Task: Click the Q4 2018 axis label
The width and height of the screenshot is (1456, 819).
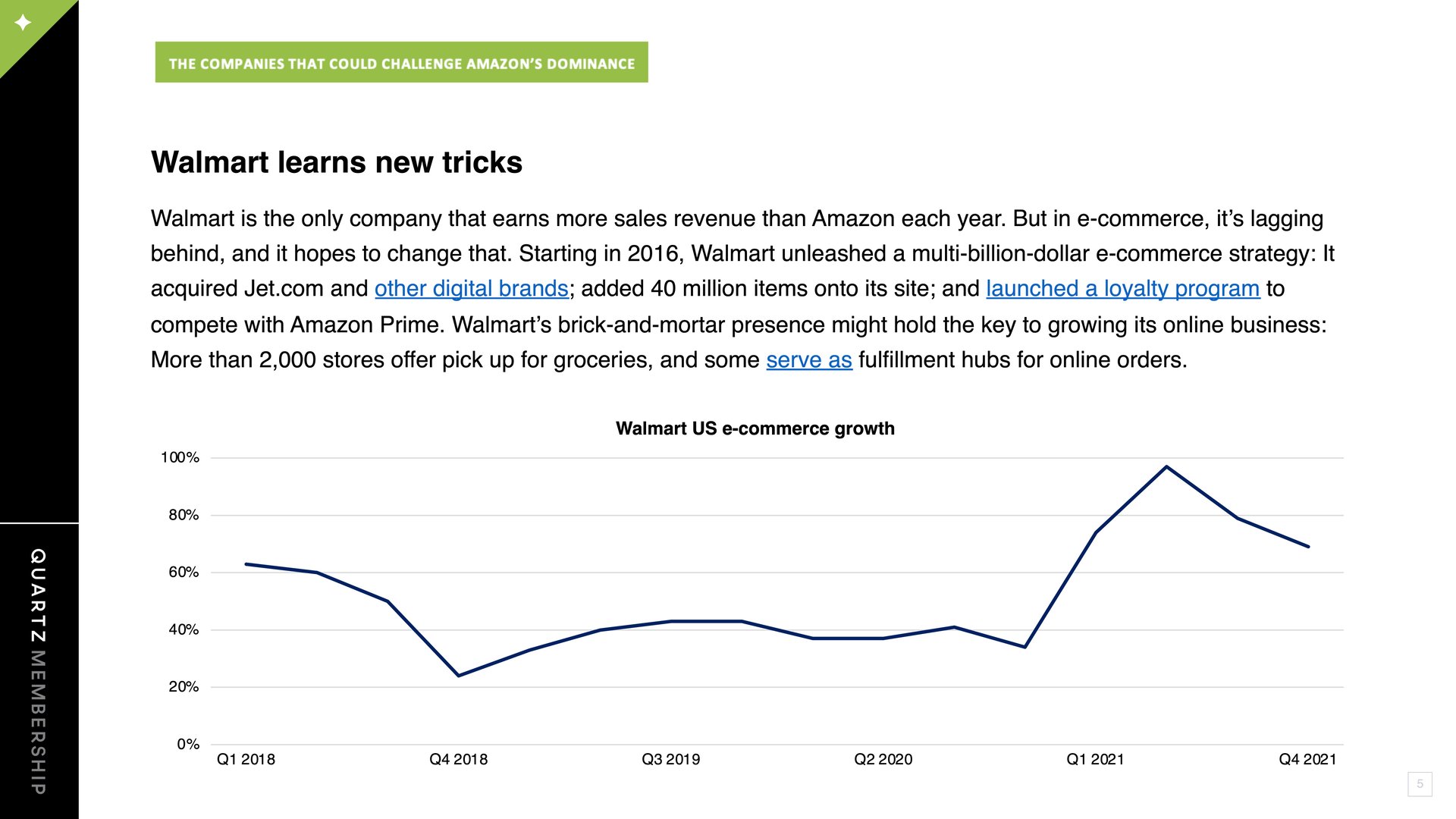Action: pos(458,759)
